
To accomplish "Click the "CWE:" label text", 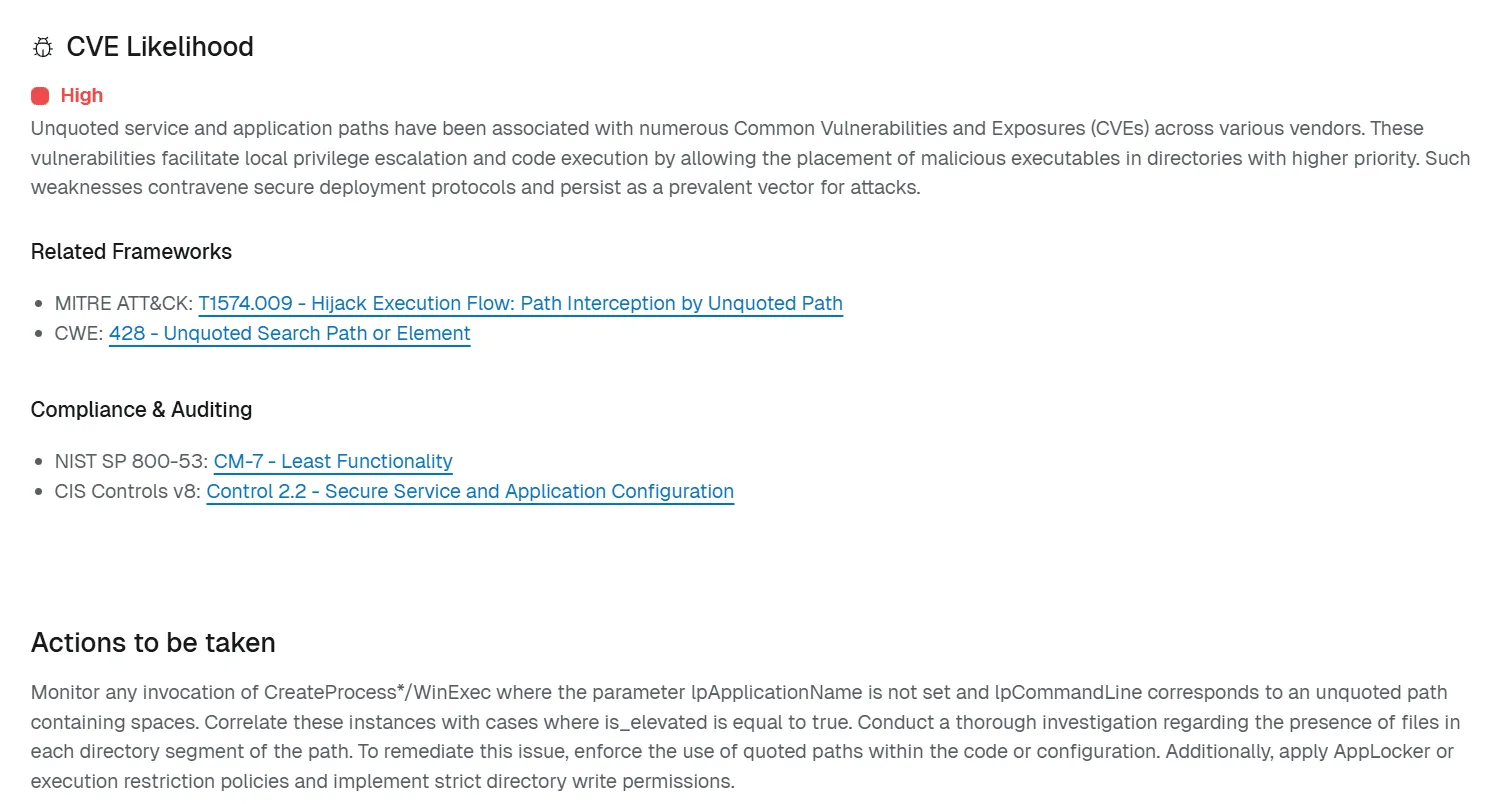I will click(x=79, y=334).
